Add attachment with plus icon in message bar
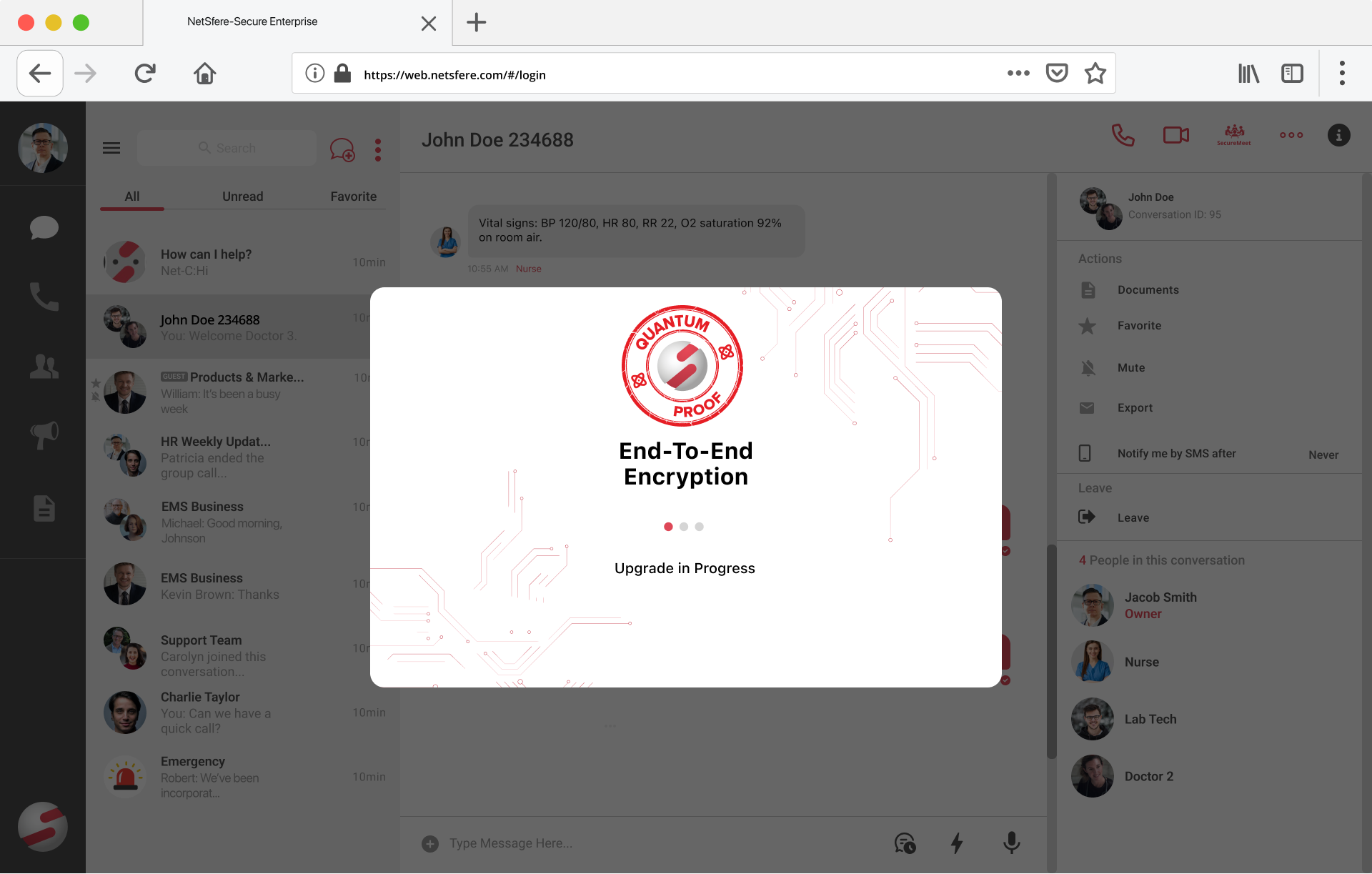 (430, 844)
